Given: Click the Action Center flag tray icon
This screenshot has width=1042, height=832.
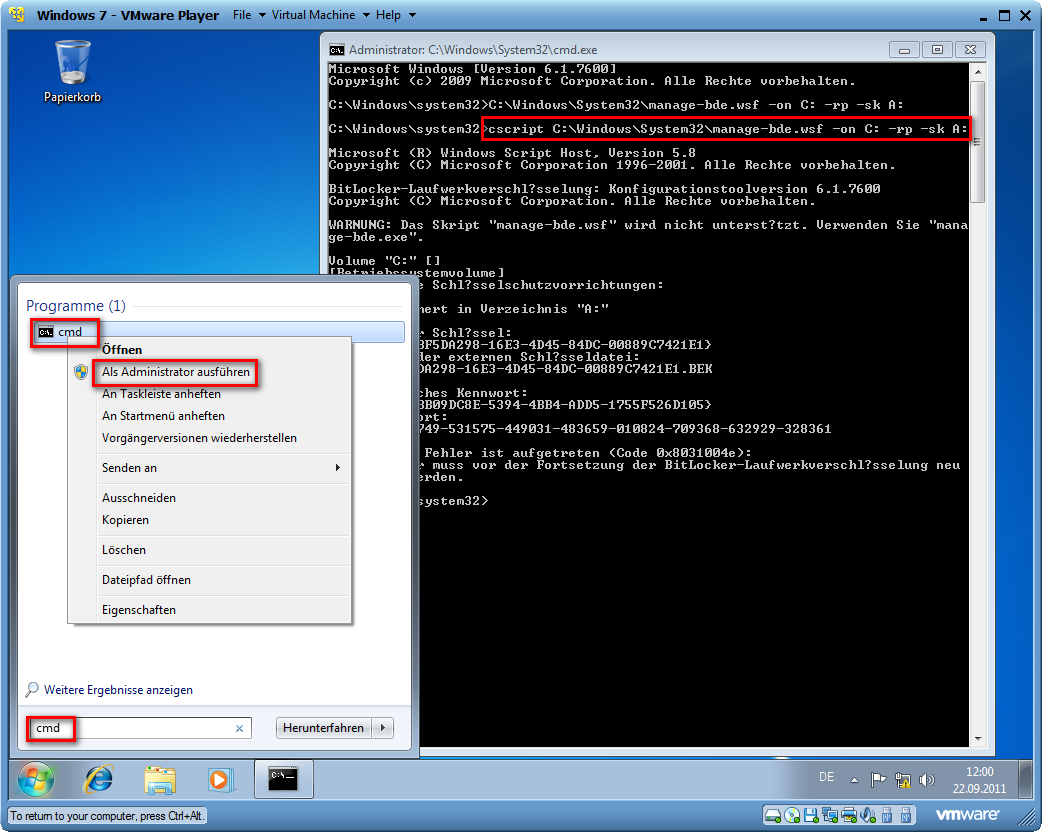Looking at the screenshot, I should tap(879, 779).
